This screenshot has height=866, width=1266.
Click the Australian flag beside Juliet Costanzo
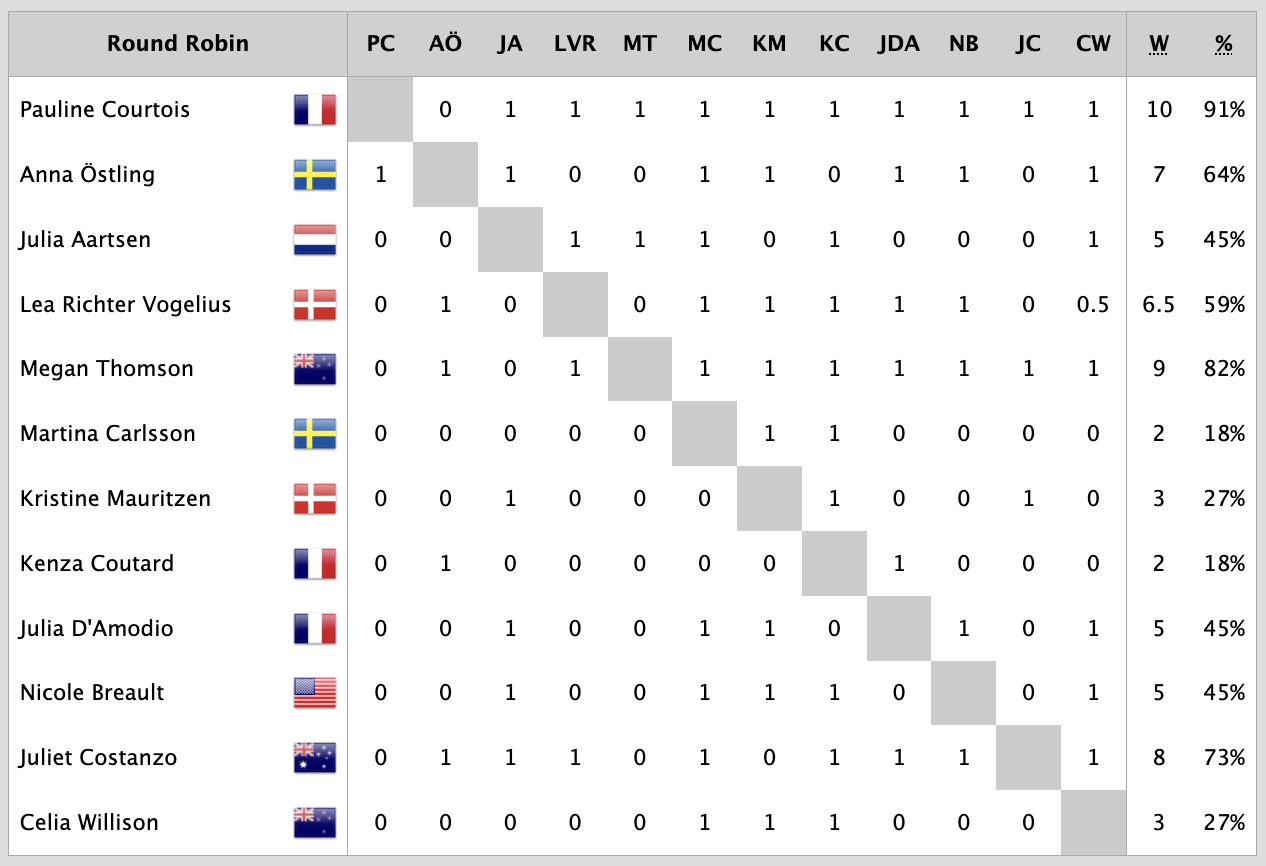pos(315,758)
